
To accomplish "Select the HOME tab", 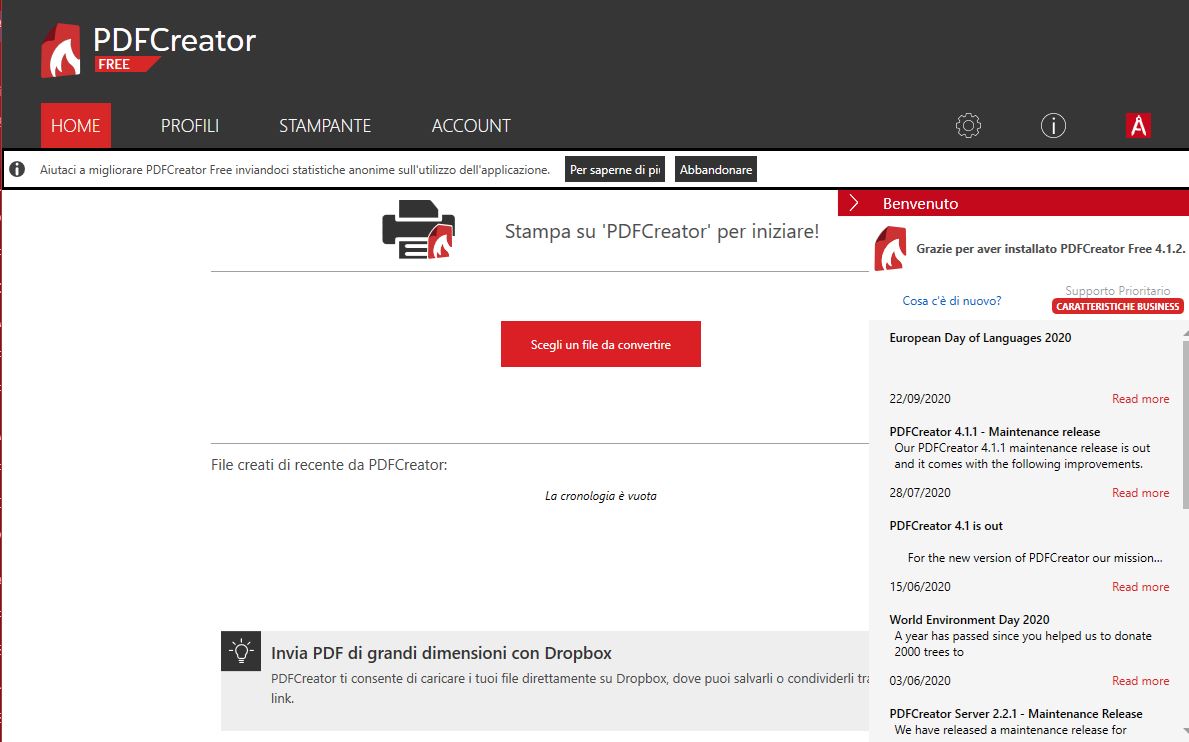I will coord(76,126).
